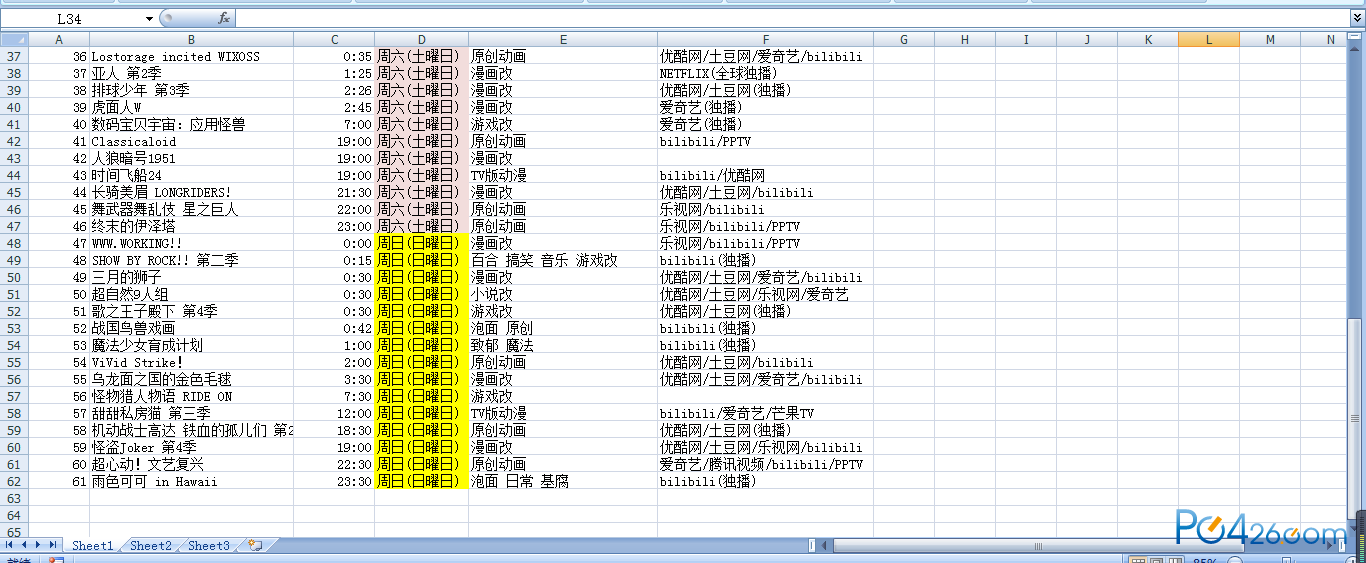Image resolution: width=1366 pixels, height=563 pixels.
Task: Select row 62 header
Action: (x=14, y=481)
